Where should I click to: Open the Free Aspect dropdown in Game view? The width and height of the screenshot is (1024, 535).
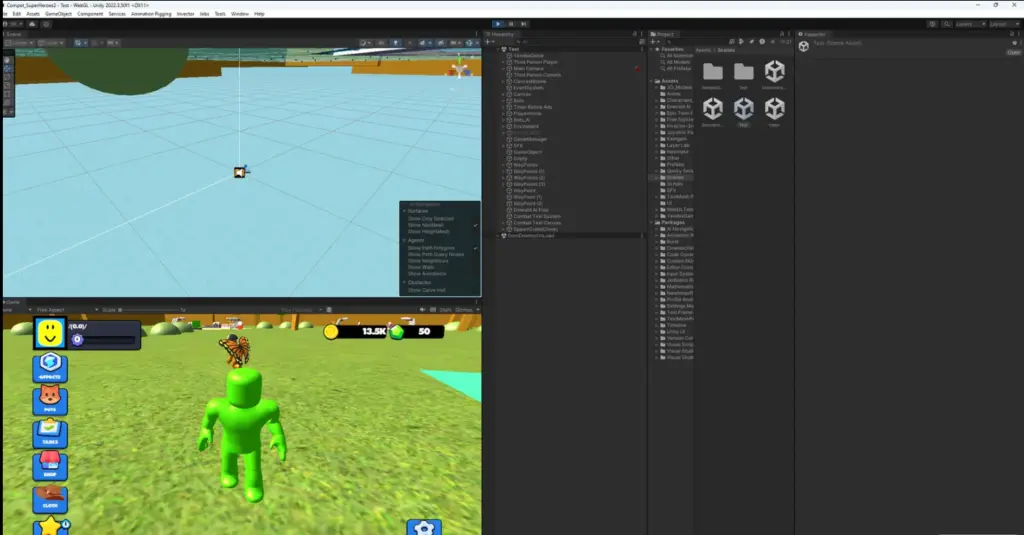click(67, 310)
